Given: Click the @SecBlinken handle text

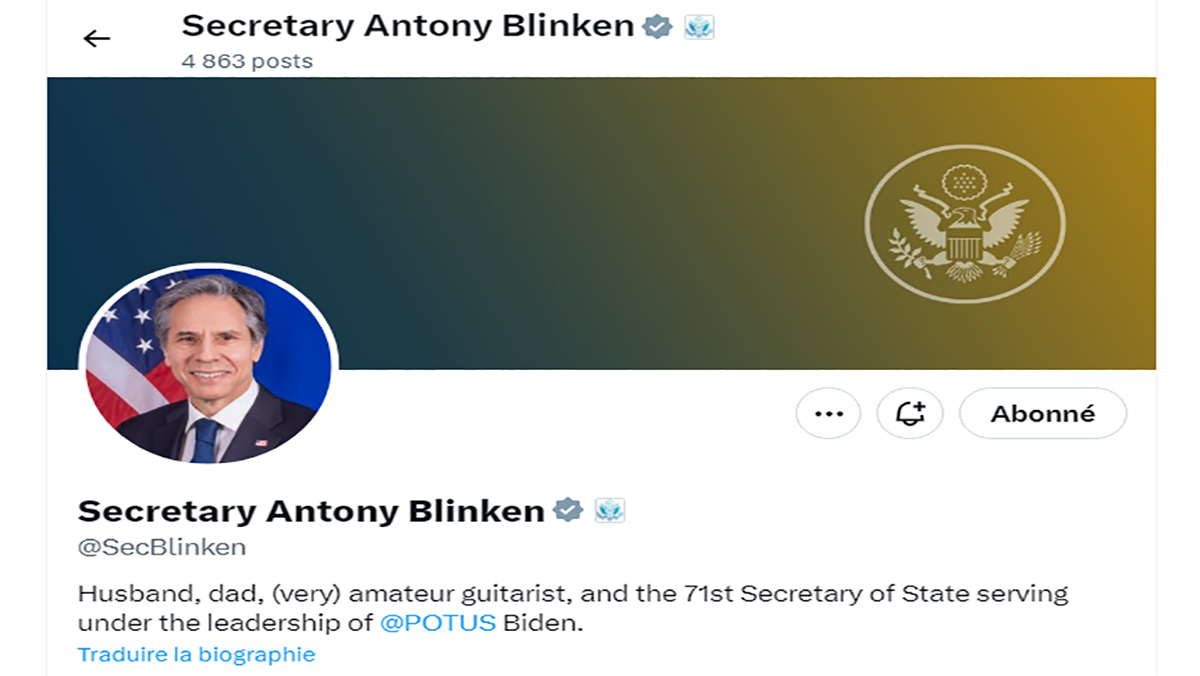Looking at the screenshot, I should 162,547.
